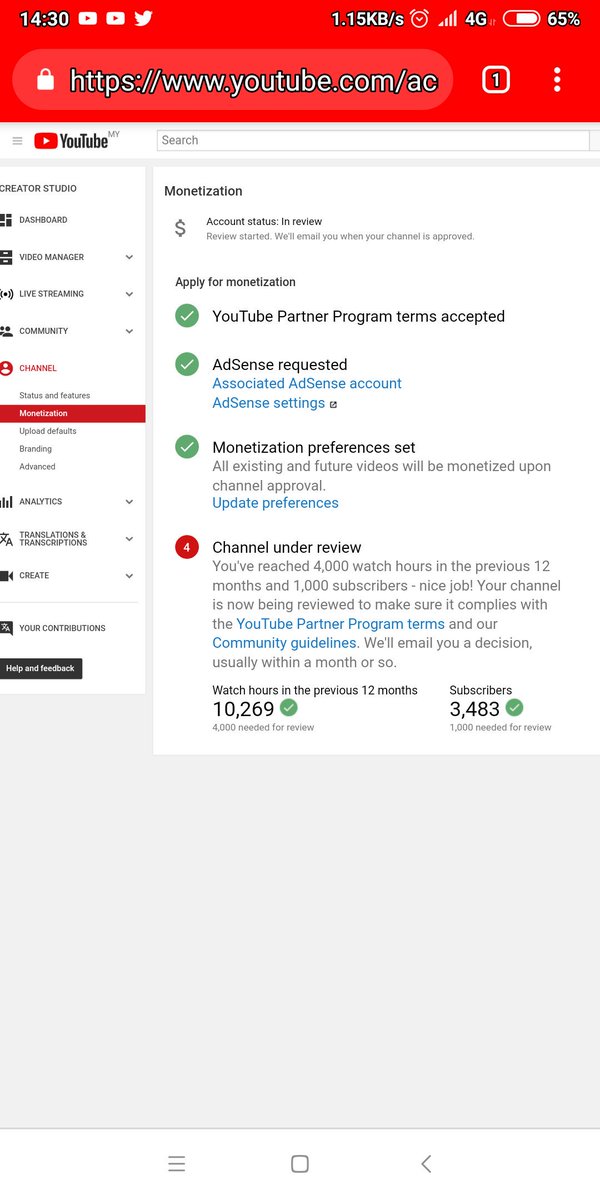Click the "Account status: In review" text
This screenshot has width=600, height=1200.
264,222
